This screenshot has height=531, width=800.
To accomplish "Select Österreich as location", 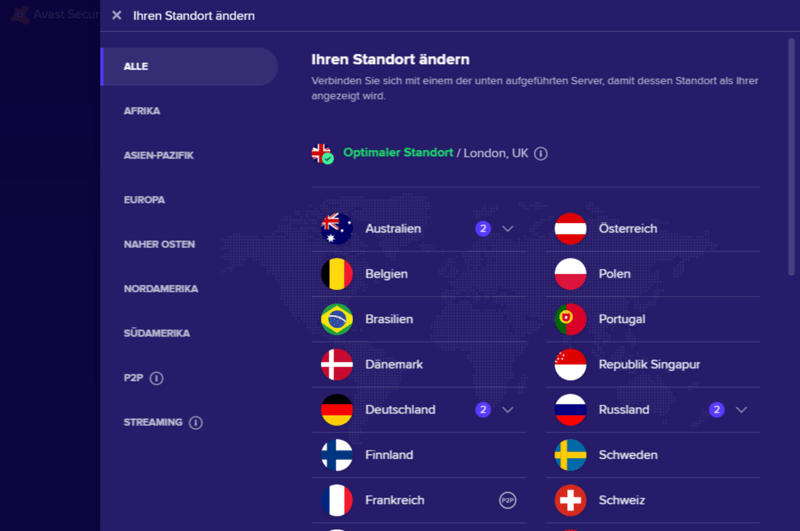I will (628, 229).
